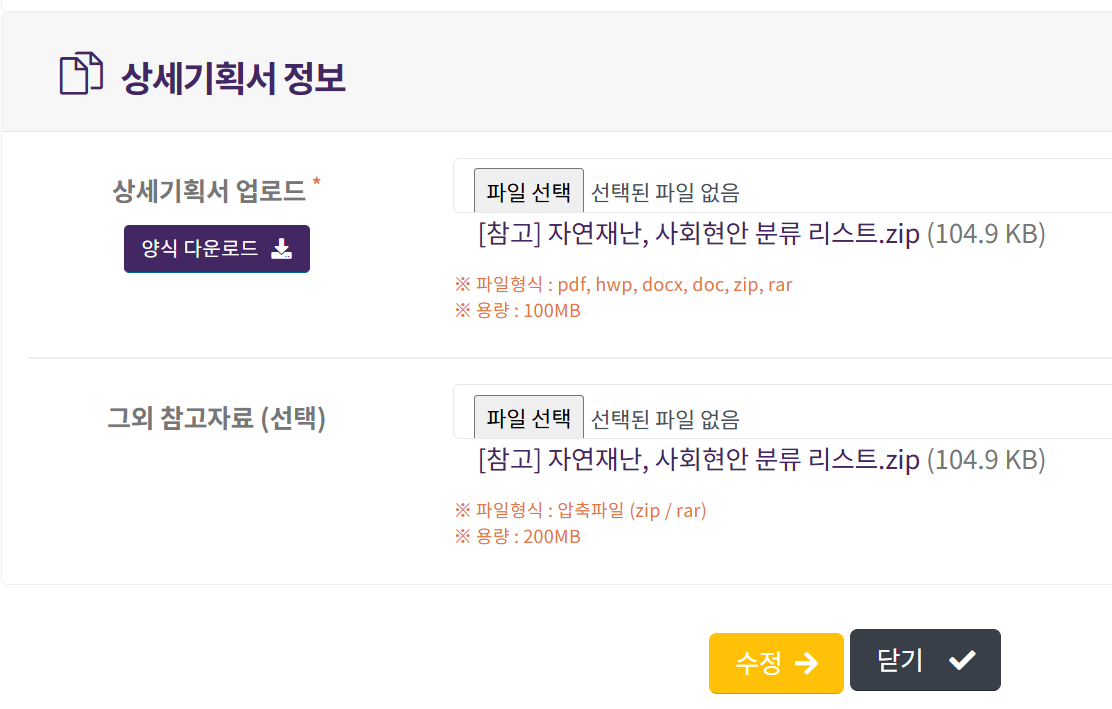
Task: Download the form via 양식 다운로드 button
Action: point(217,249)
